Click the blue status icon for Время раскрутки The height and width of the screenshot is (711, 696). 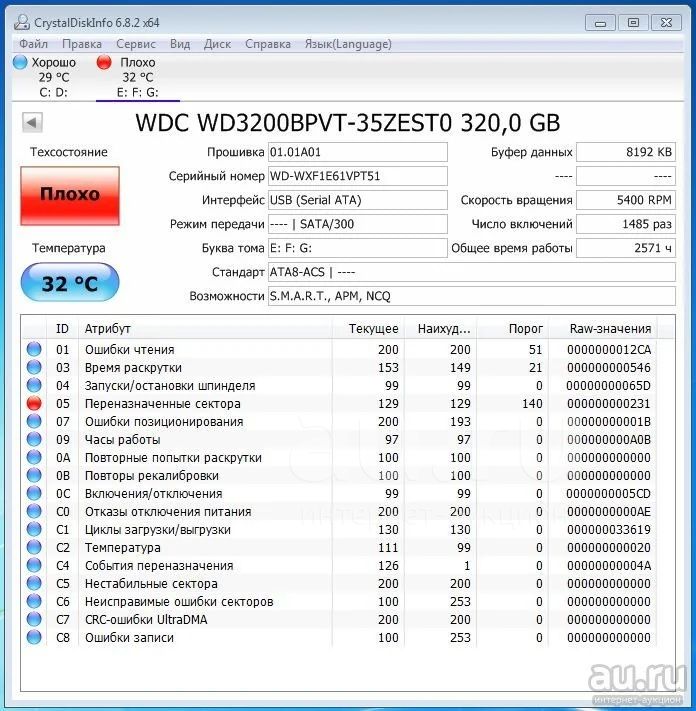(x=34, y=367)
